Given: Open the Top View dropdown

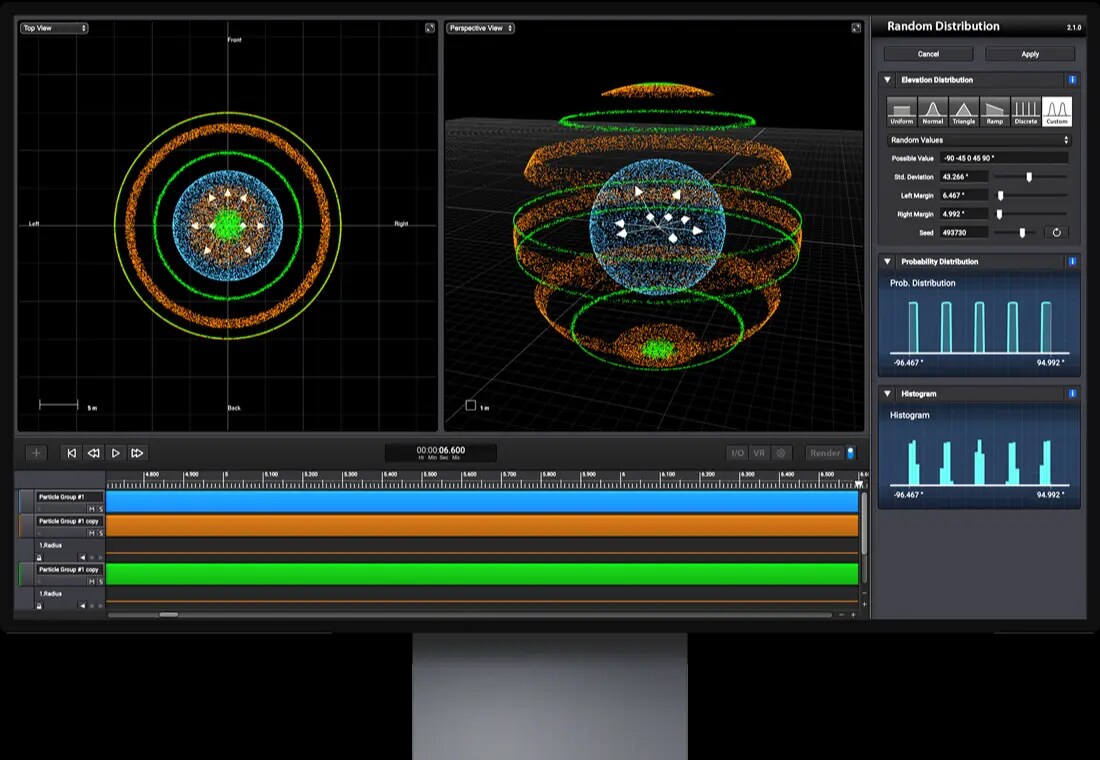Looking at the screenshot, I should (55, 28).
